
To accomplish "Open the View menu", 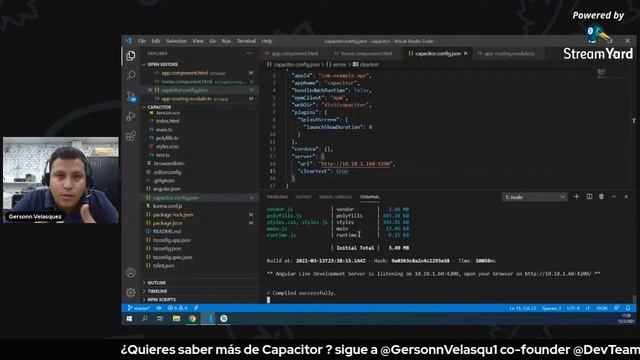I will (x=198, y=41).
